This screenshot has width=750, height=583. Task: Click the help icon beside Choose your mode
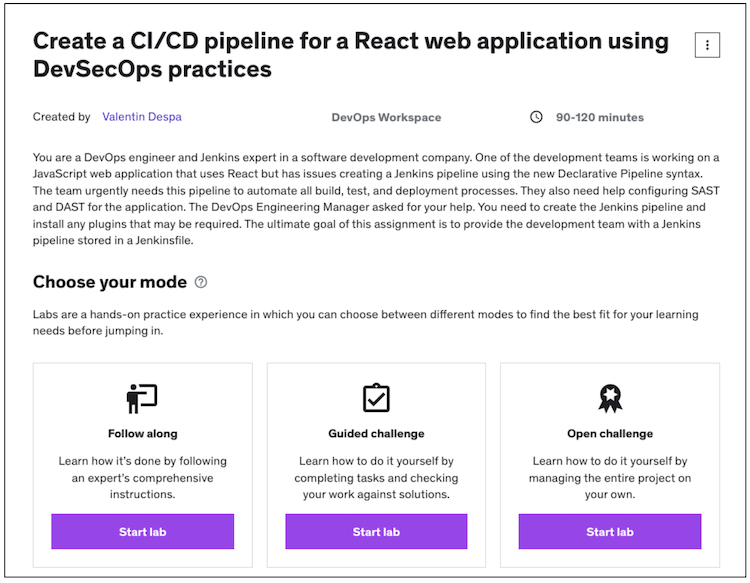click(201, 283)
